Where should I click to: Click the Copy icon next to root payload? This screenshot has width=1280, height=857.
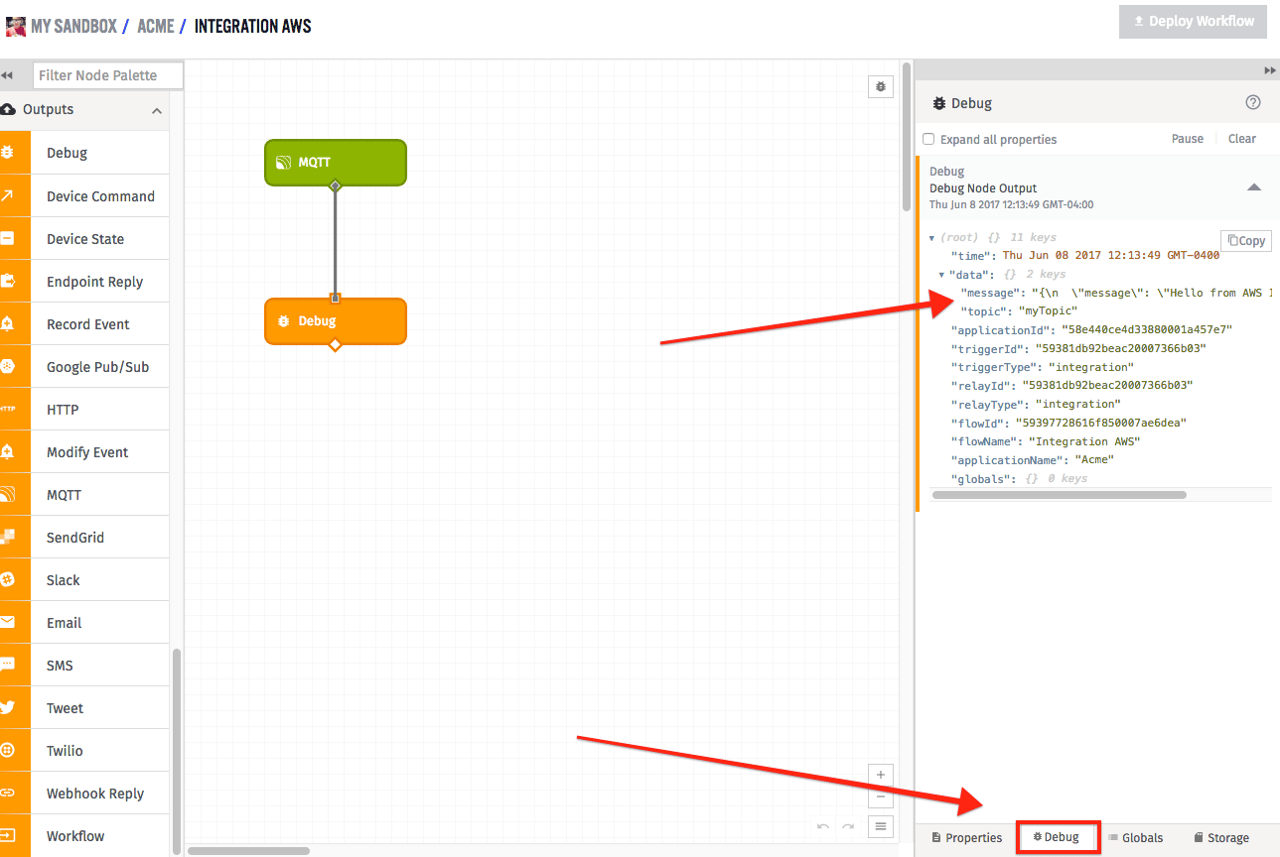(x=1245, y=240)
